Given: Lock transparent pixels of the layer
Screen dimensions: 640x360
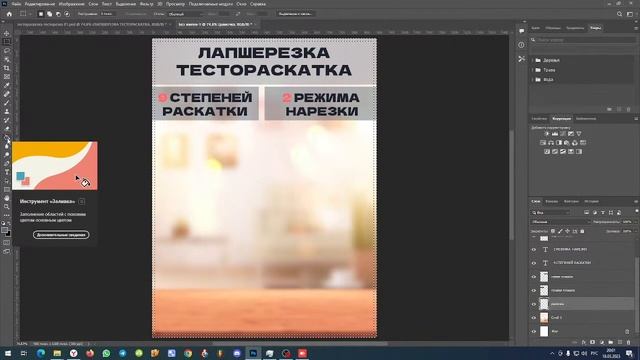Looking at the screenshot, I should click(x=553, y=231).
